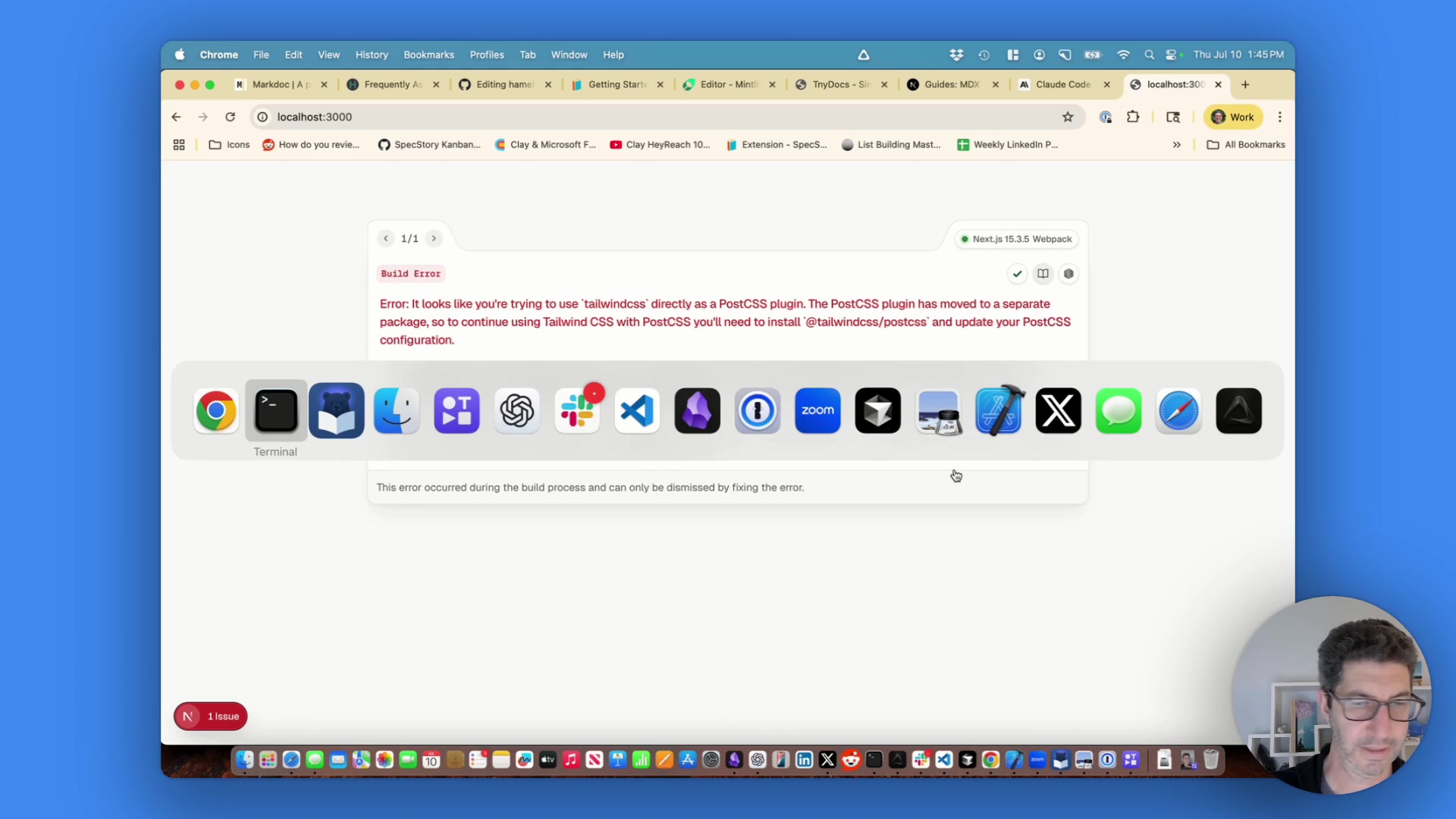Click the copy error checkmark icon
Viewport: 1456px width, 819px height.
click(x=1018, y=274)
